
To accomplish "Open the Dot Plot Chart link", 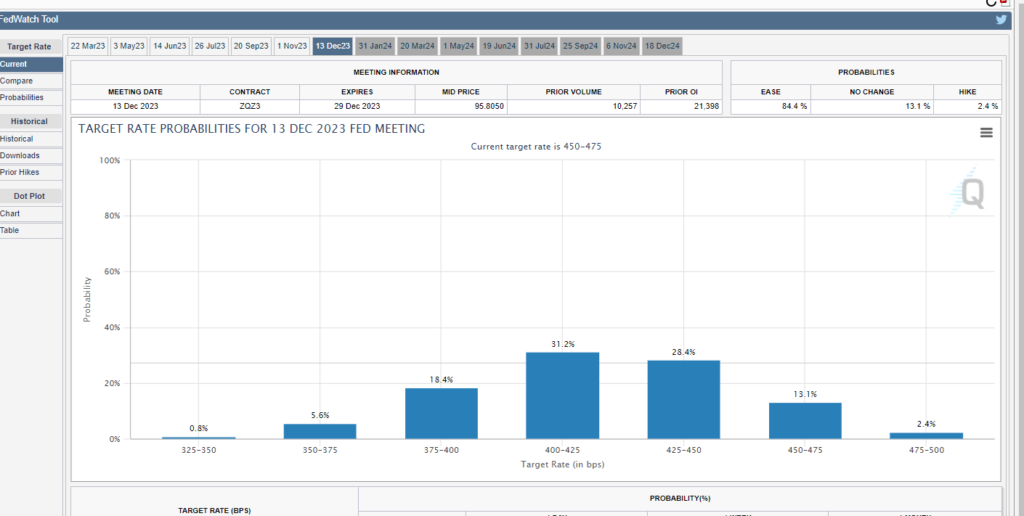I will (10, 214).
